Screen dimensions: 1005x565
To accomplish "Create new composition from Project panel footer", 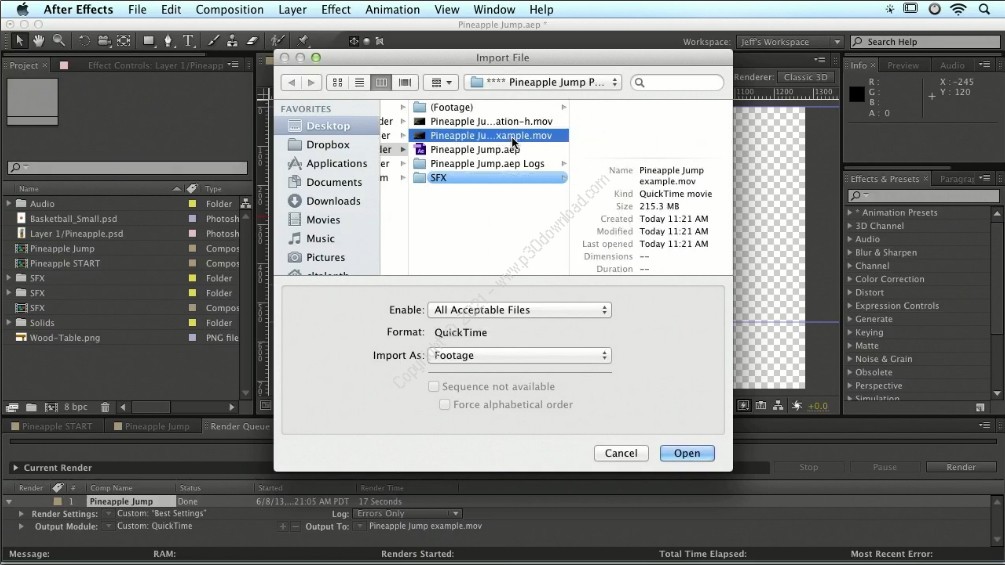I will 51,407.
